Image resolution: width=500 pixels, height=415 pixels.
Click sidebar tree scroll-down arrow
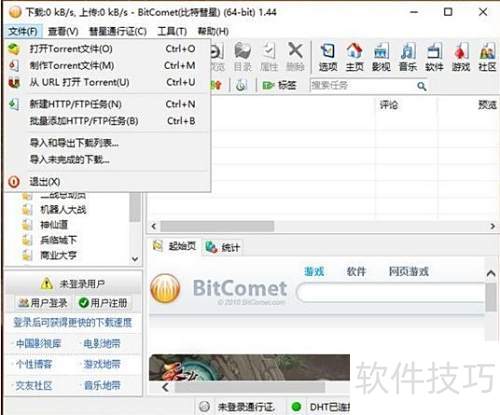(135, 259)
